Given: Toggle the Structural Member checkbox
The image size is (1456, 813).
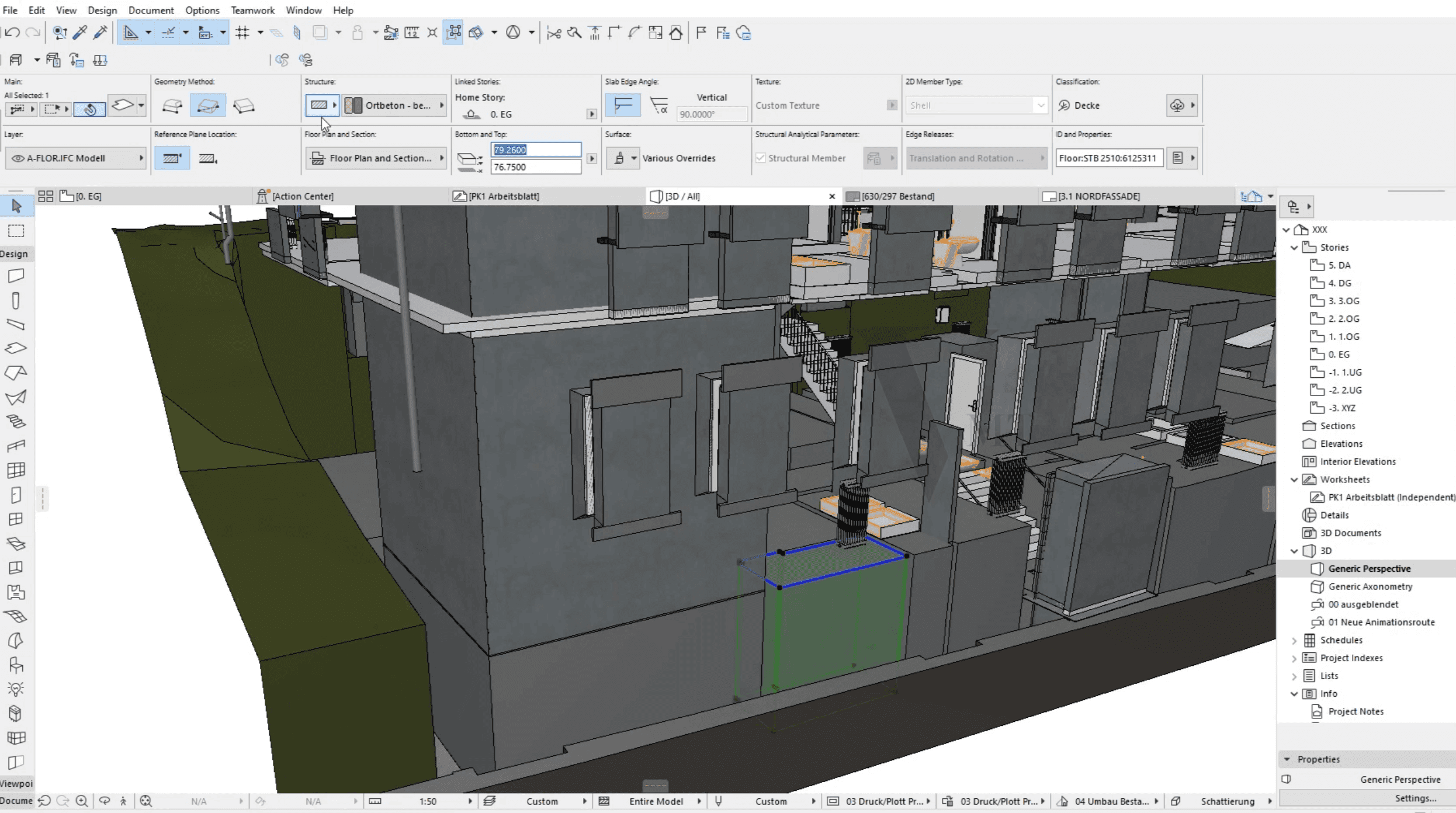Looking at the screenshot, I should 760,158.
